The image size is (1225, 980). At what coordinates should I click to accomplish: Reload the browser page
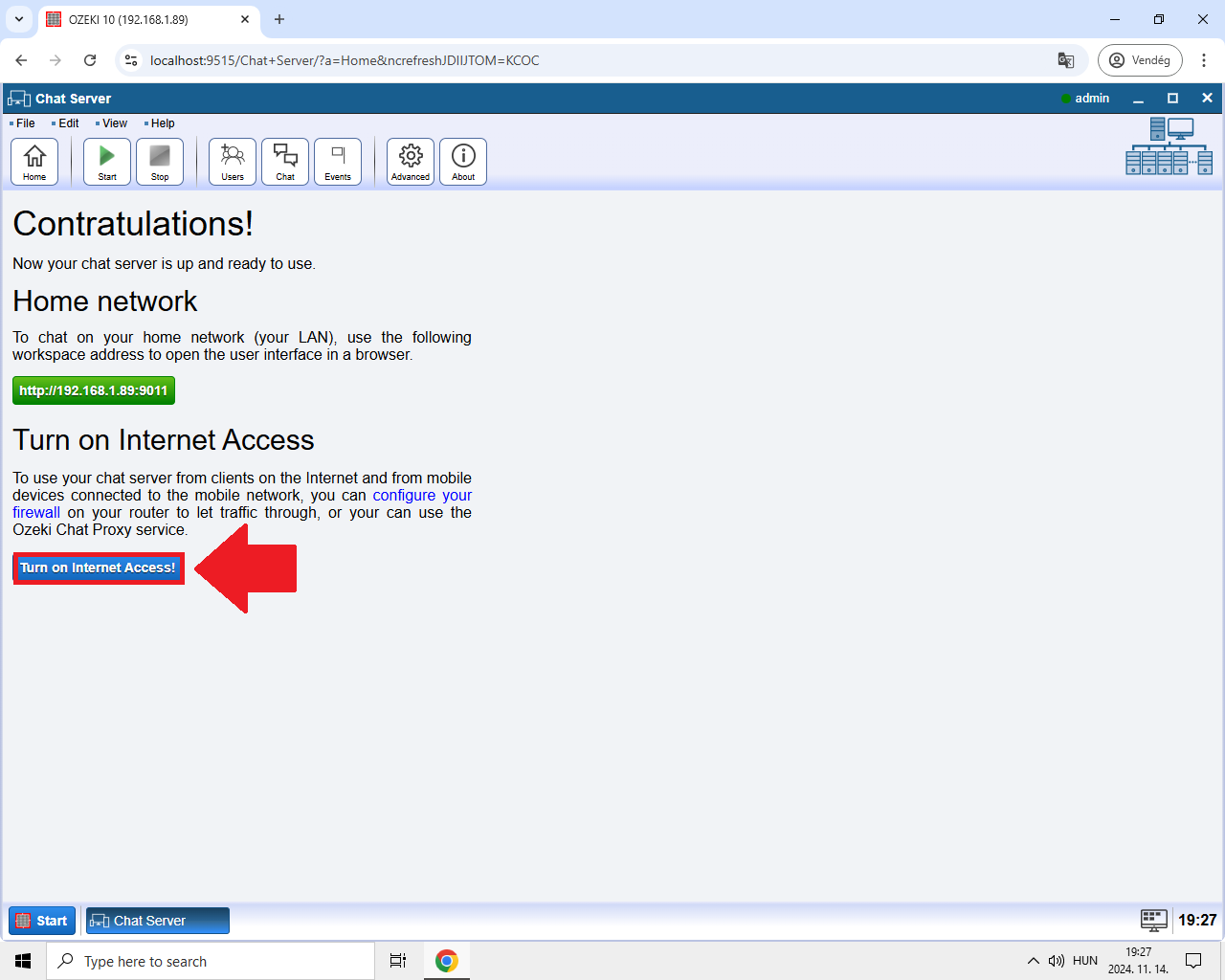(x=90, y=60)
